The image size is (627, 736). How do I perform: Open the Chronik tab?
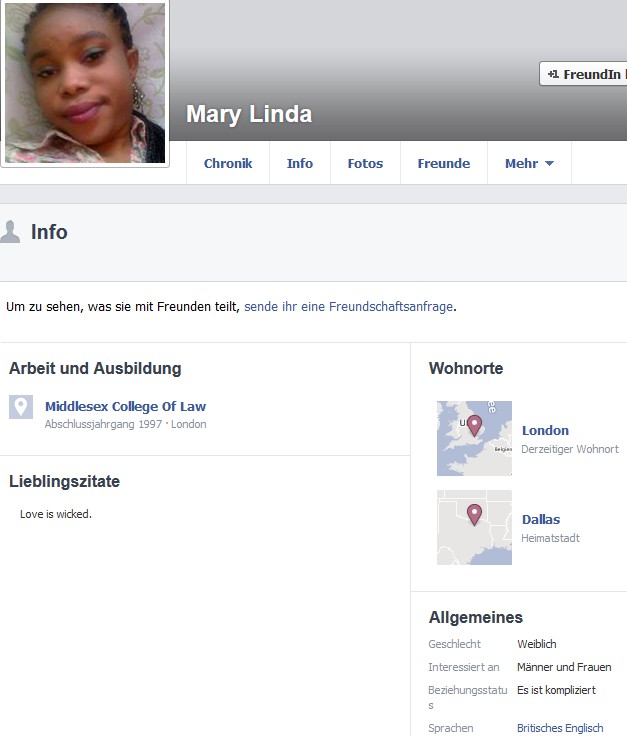click(x=228, y=163)
